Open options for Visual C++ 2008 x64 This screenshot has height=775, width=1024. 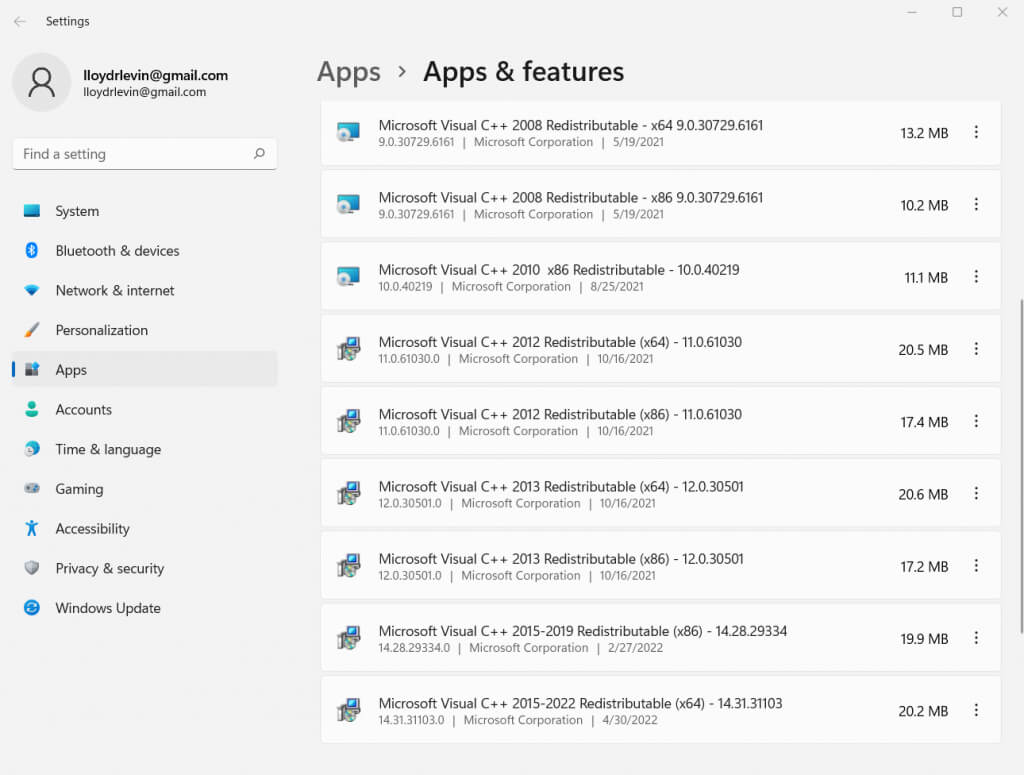coord(976,133)
